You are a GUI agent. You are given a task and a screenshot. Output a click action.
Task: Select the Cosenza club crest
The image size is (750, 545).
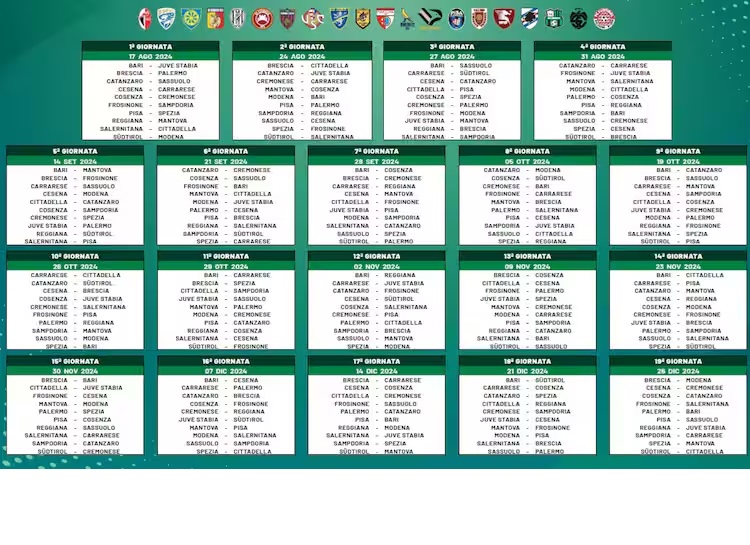tap(287, 19)
